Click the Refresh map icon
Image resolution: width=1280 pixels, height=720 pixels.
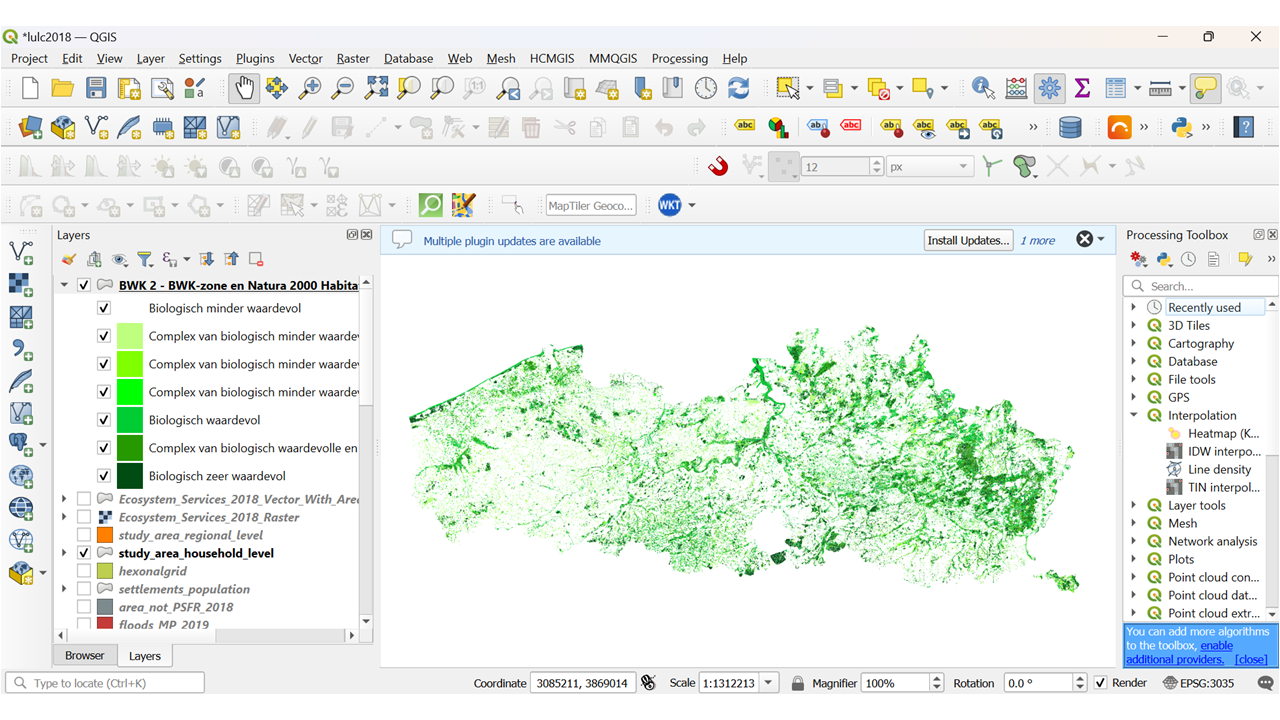(x=739, y=88)
